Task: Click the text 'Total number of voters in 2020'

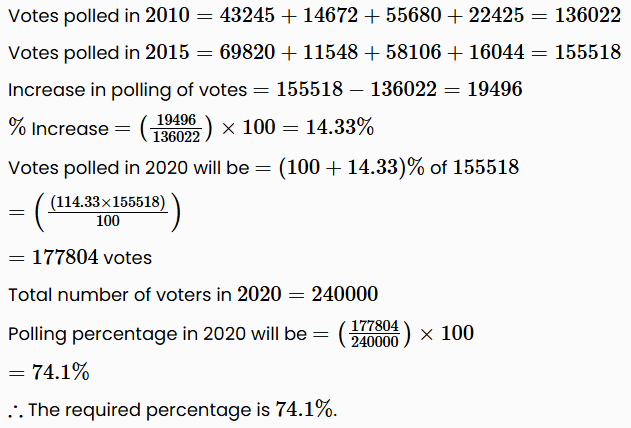Action: [119, 295]
